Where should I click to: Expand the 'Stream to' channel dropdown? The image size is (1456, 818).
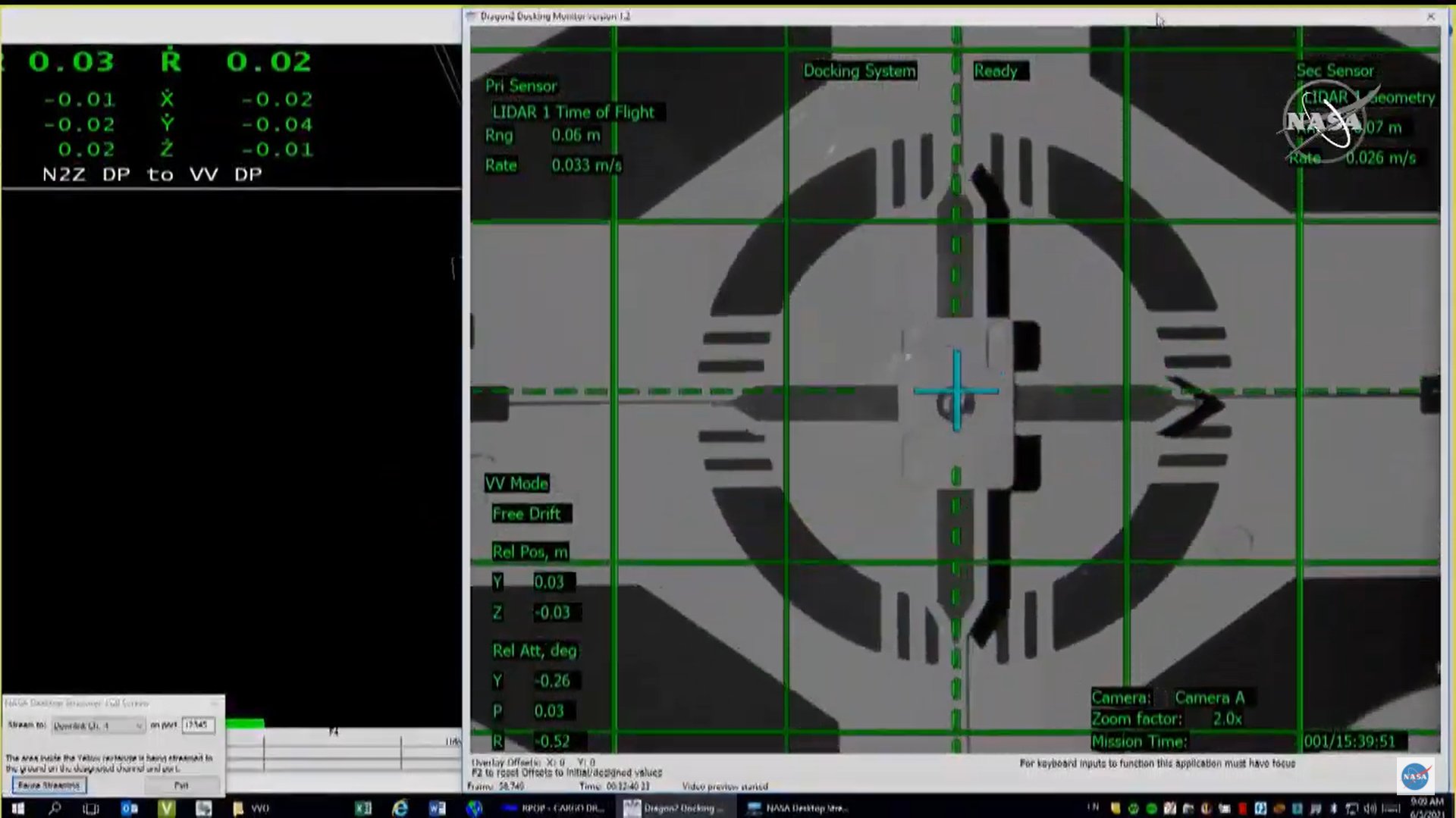[x=97, y=726]
